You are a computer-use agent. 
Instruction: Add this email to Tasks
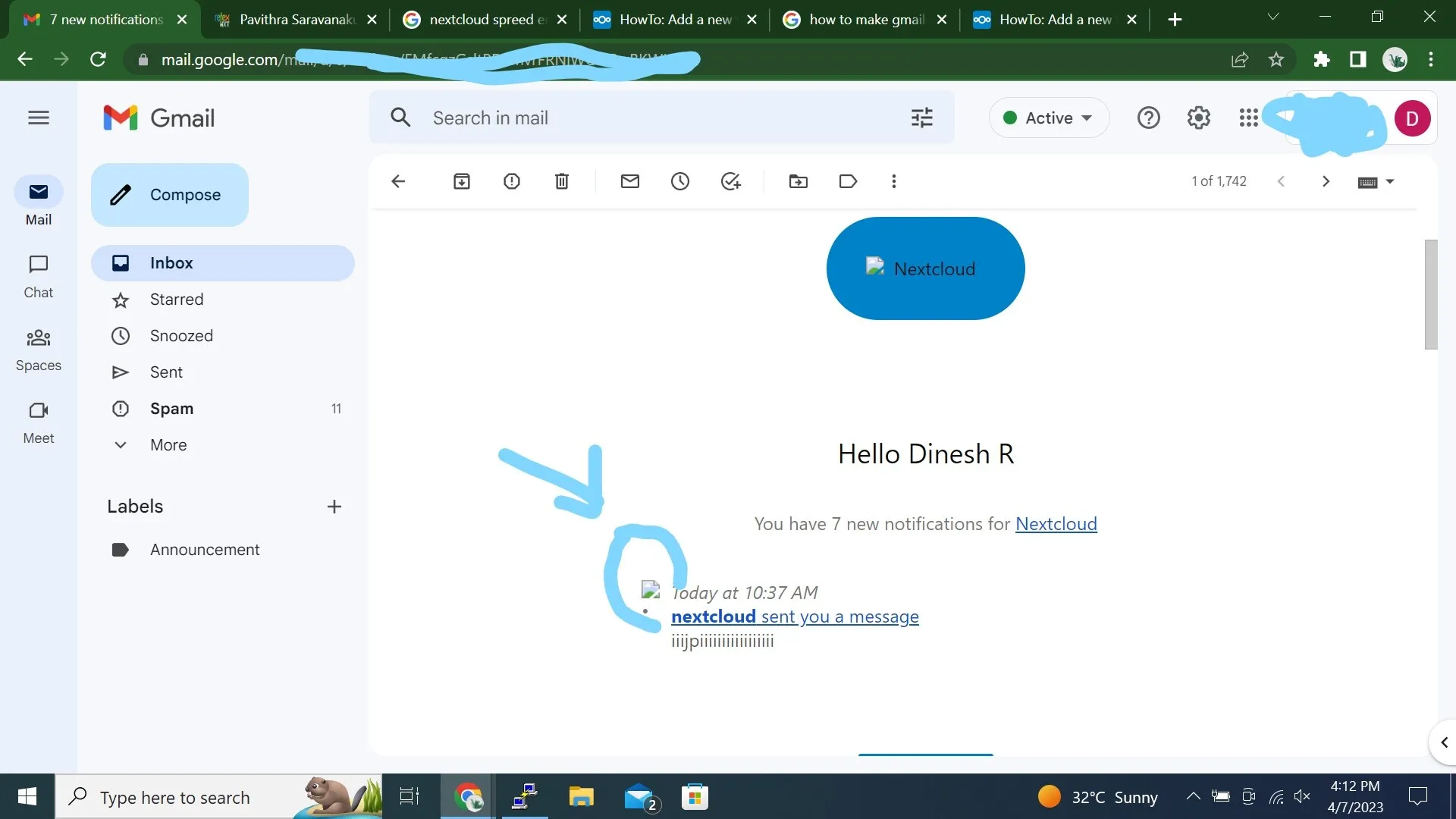730,181
